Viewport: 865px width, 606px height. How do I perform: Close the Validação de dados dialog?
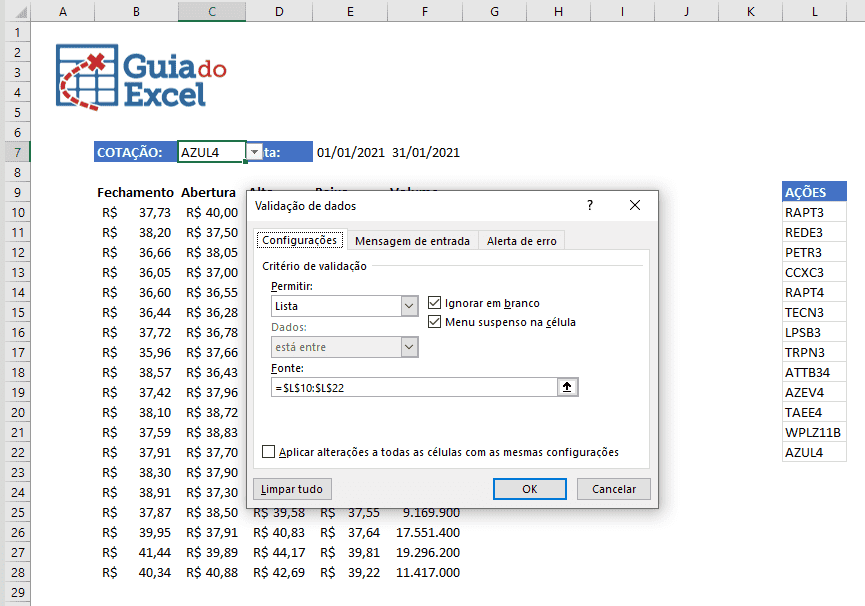634,205
